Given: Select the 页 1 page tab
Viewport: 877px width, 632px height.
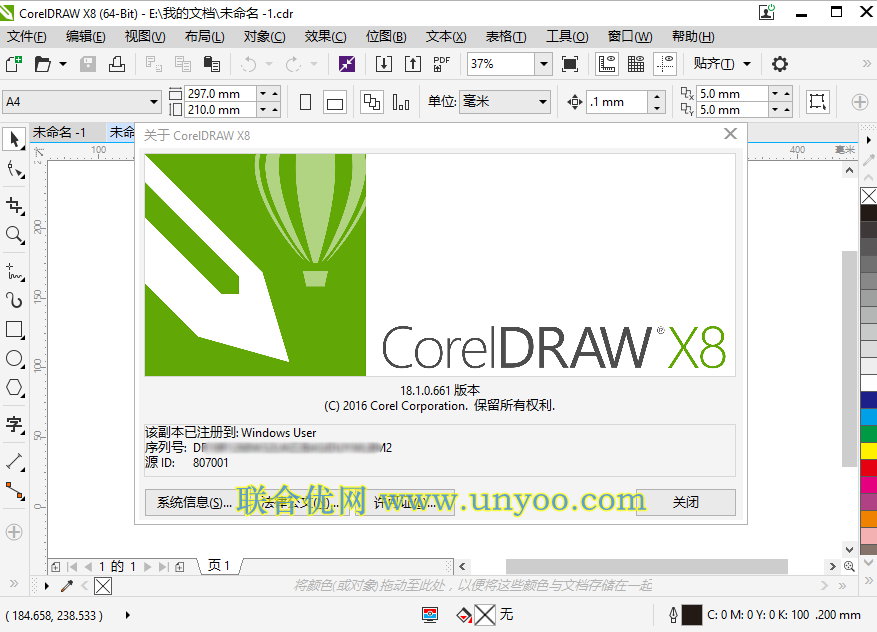Looking at the screenshot, I should [x=219, y=565].
